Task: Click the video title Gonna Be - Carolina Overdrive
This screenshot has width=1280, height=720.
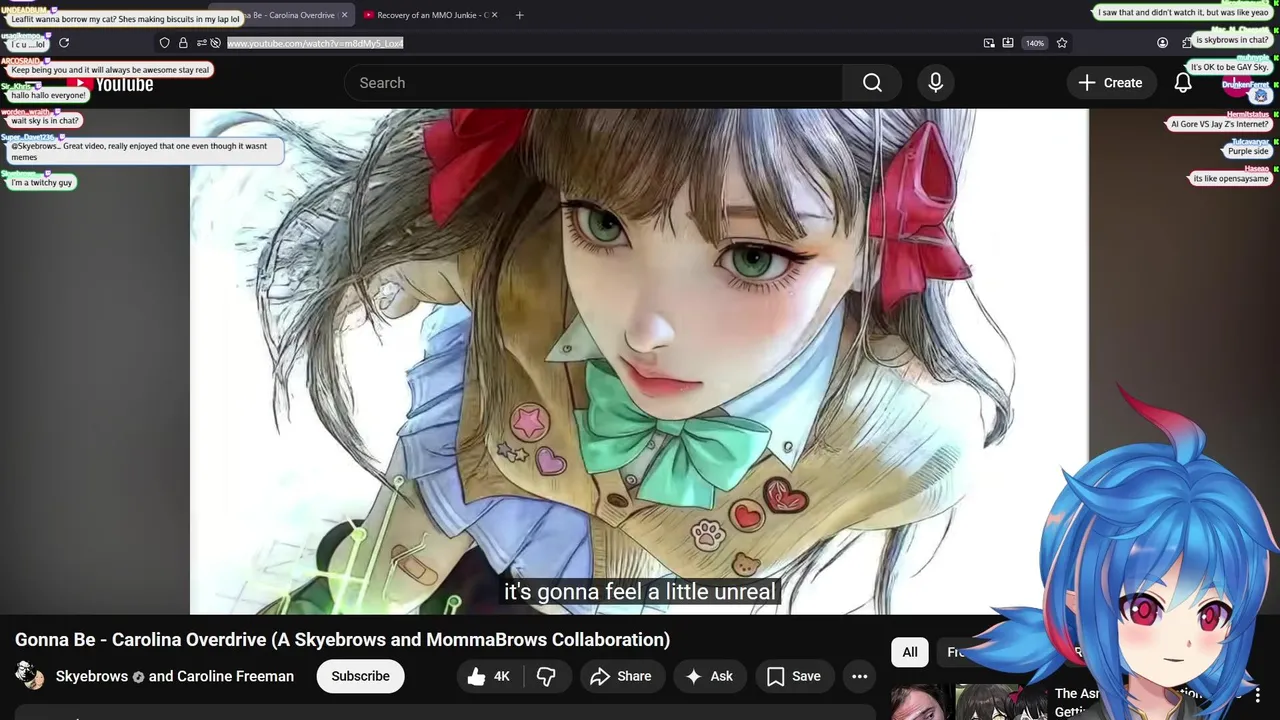Action: tap(342, 640)
